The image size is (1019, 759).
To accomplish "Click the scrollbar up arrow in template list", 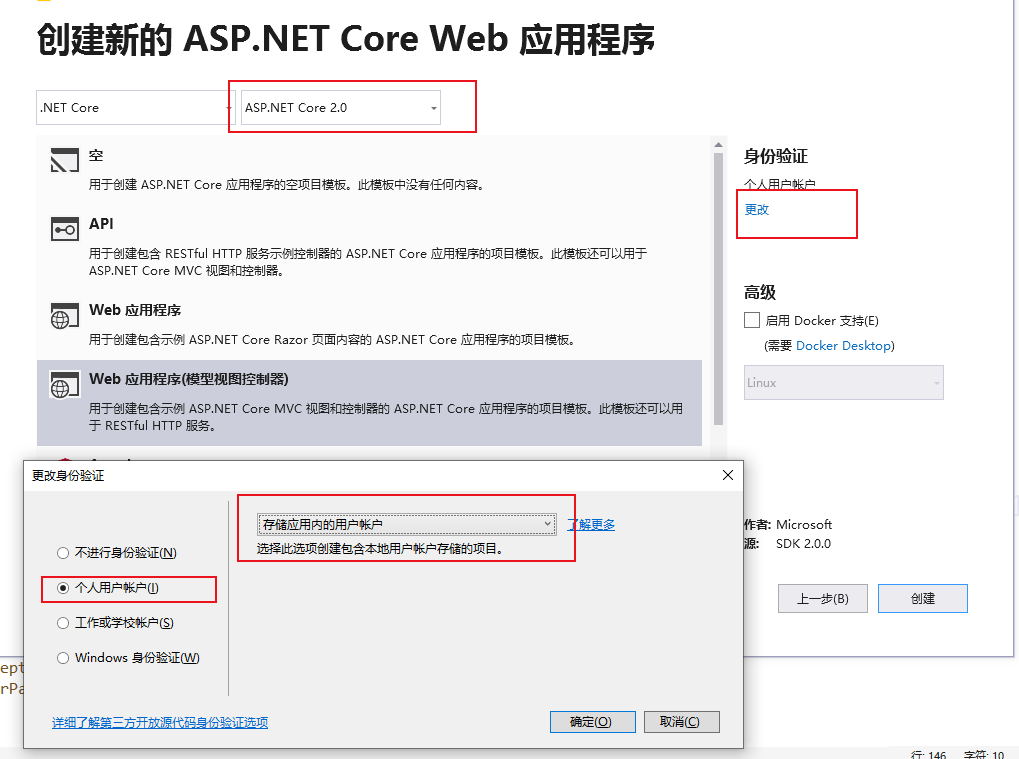I will pos(718,145).
